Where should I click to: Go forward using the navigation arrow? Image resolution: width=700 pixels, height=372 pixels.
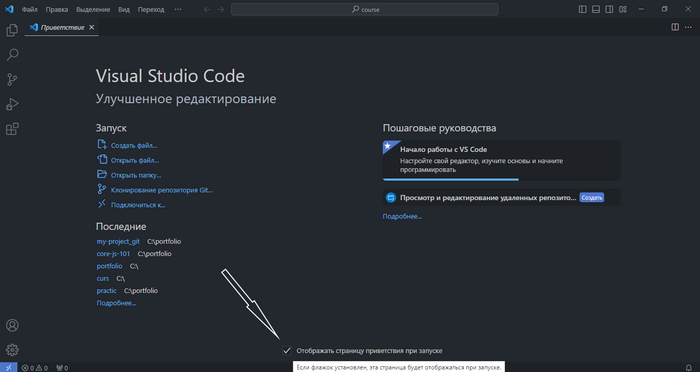(221, 9)
